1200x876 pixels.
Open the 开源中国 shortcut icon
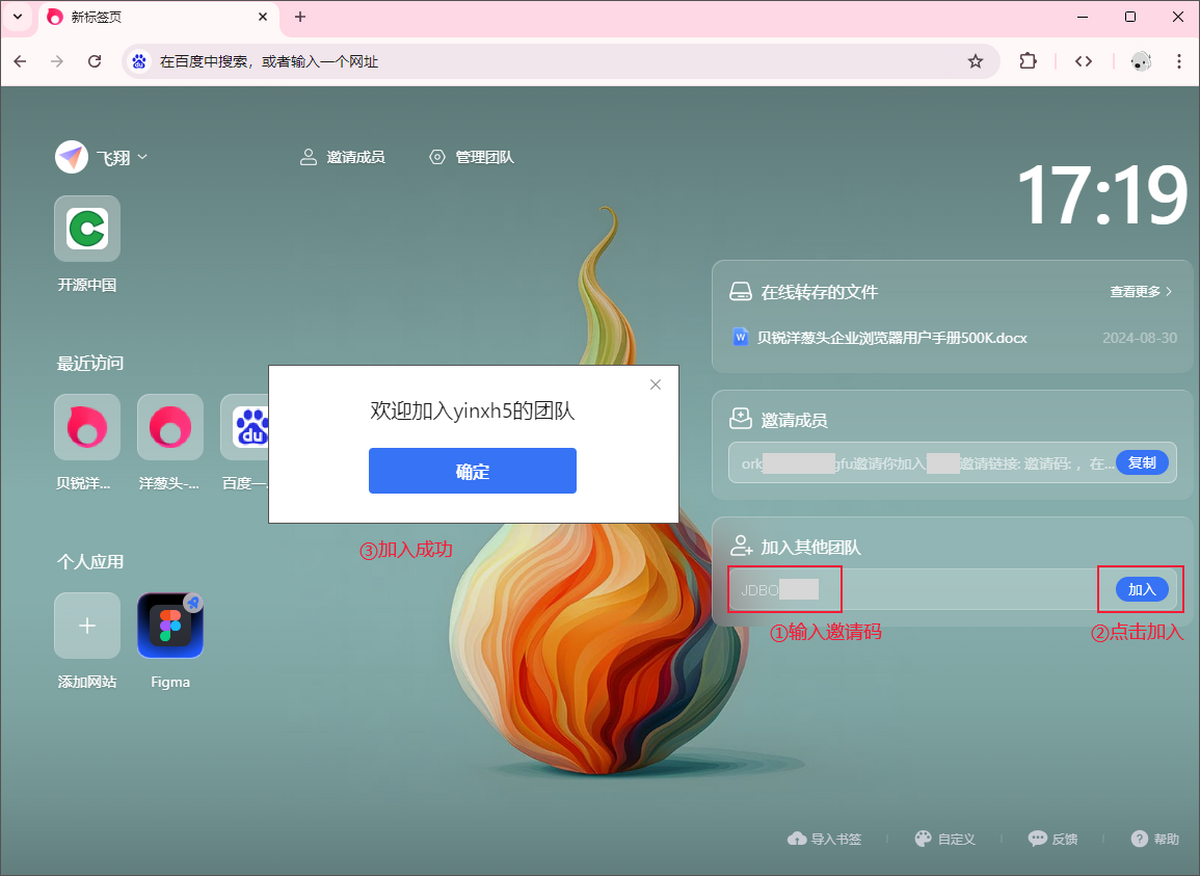click(x=87, y=229)
